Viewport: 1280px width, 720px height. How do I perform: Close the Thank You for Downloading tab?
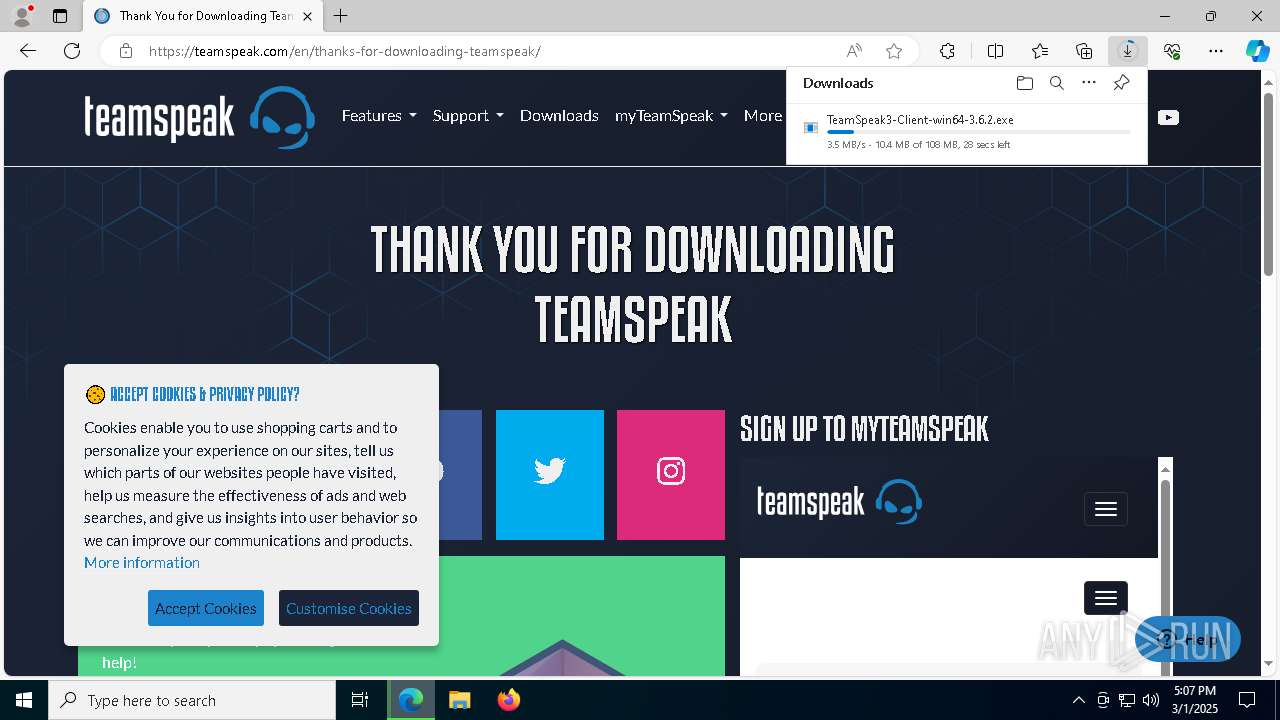[x=307, y=16]
